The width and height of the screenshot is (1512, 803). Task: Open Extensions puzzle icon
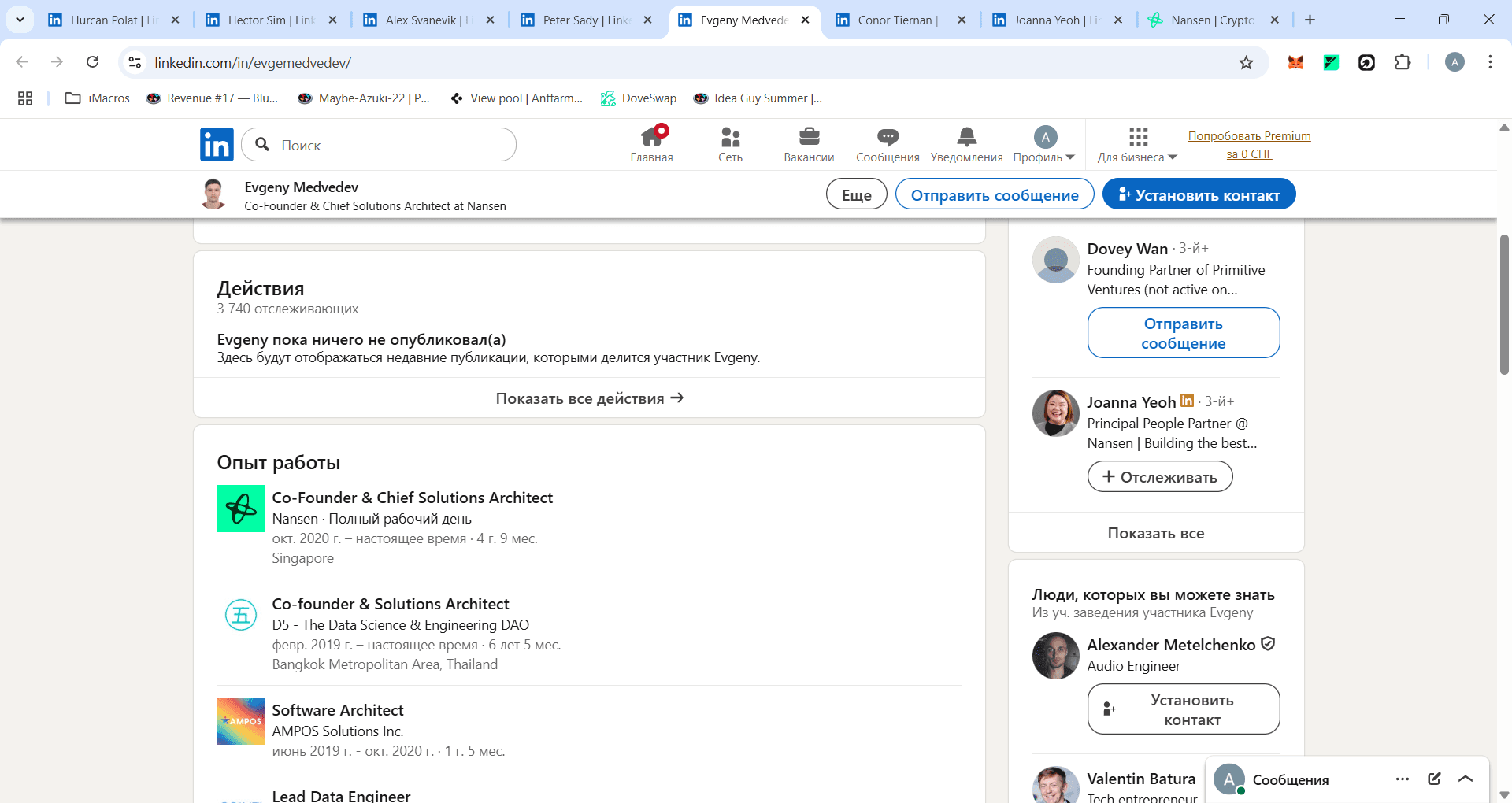(x=1403, y=62)
